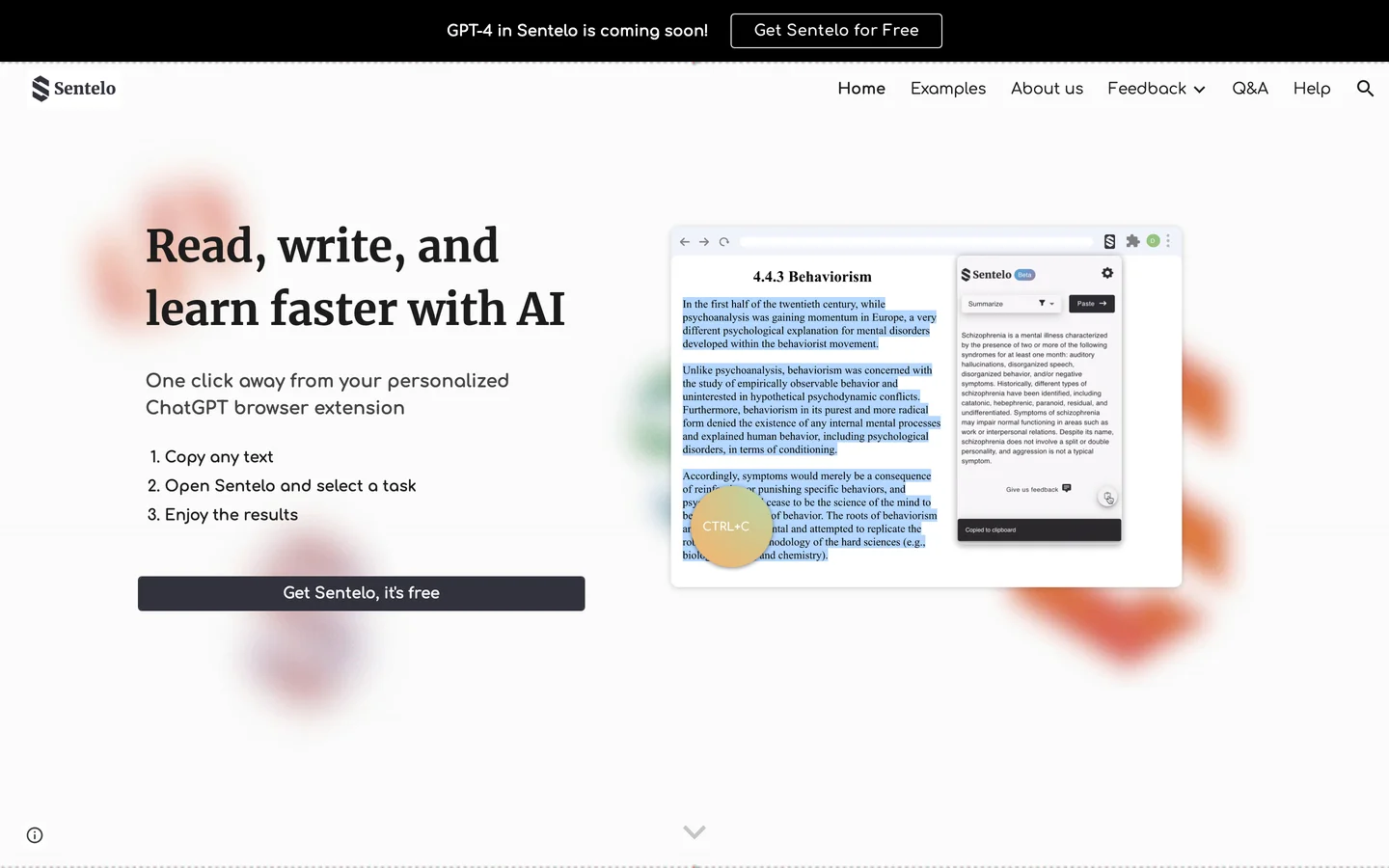Click the "Enjoy the results" step

click(231, 515)
